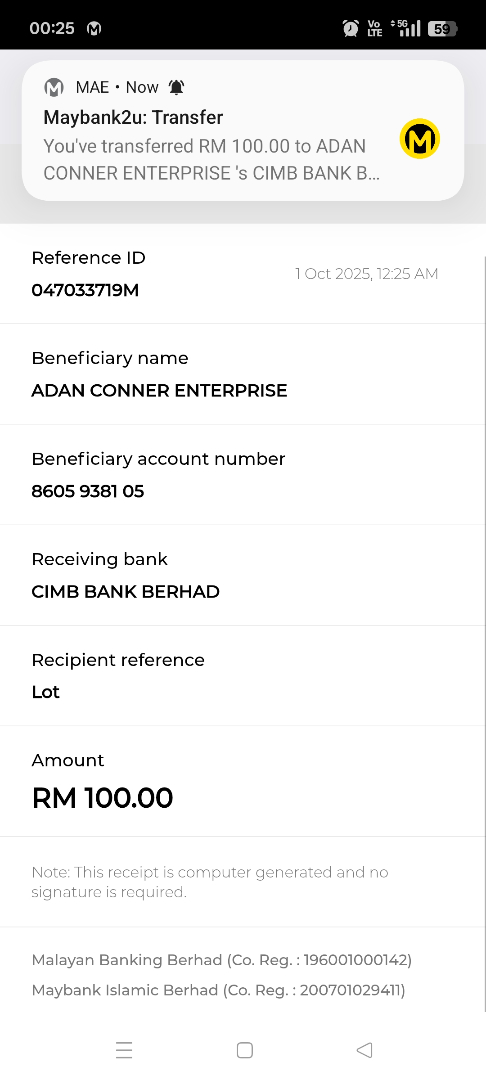Tap beneficiary name ADAN CONNER ENTERPRISE
The height and width of the screenshot is (1080, 486).
point(159,391)
